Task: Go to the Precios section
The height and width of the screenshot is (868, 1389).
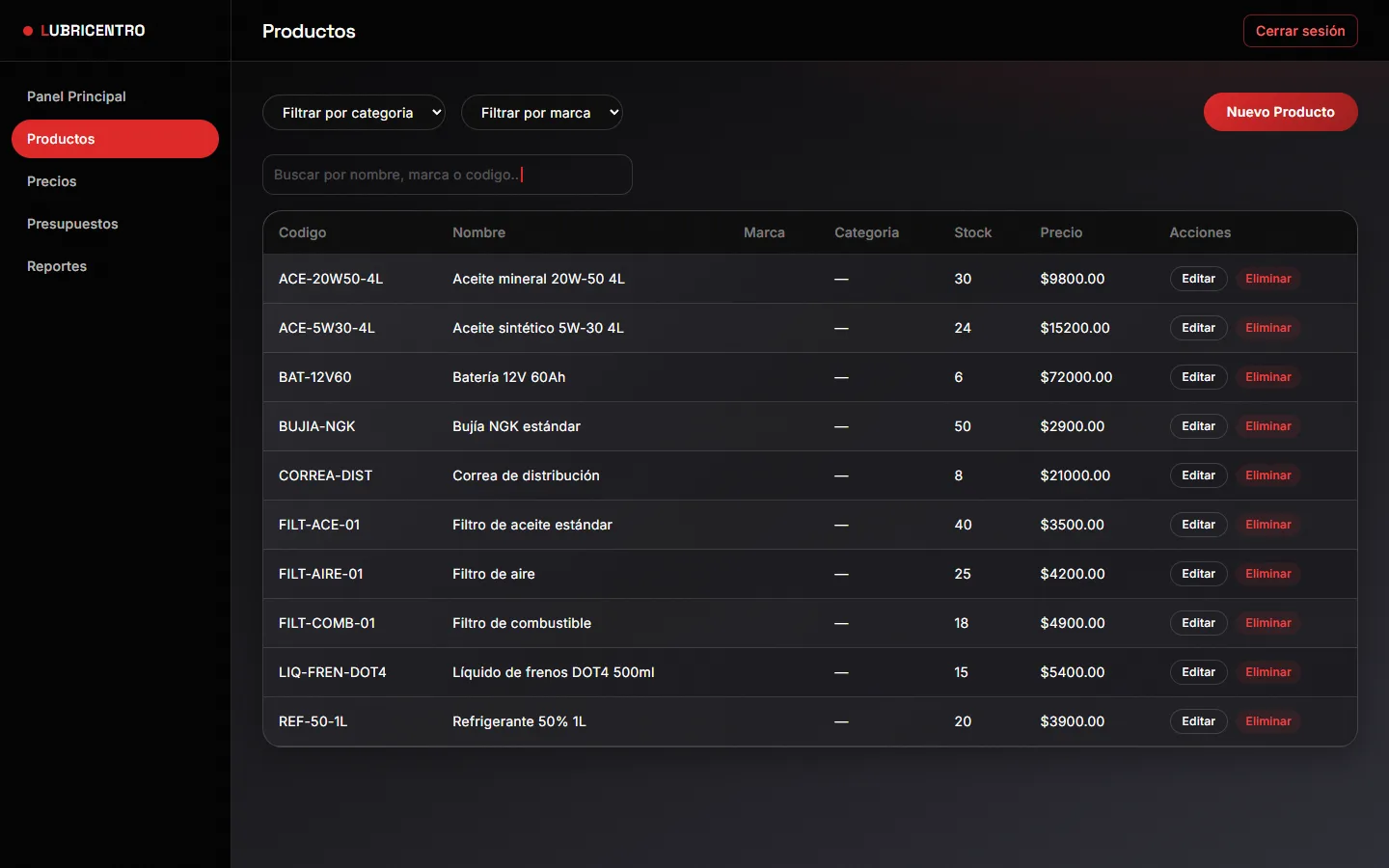Action: (115, 181)
